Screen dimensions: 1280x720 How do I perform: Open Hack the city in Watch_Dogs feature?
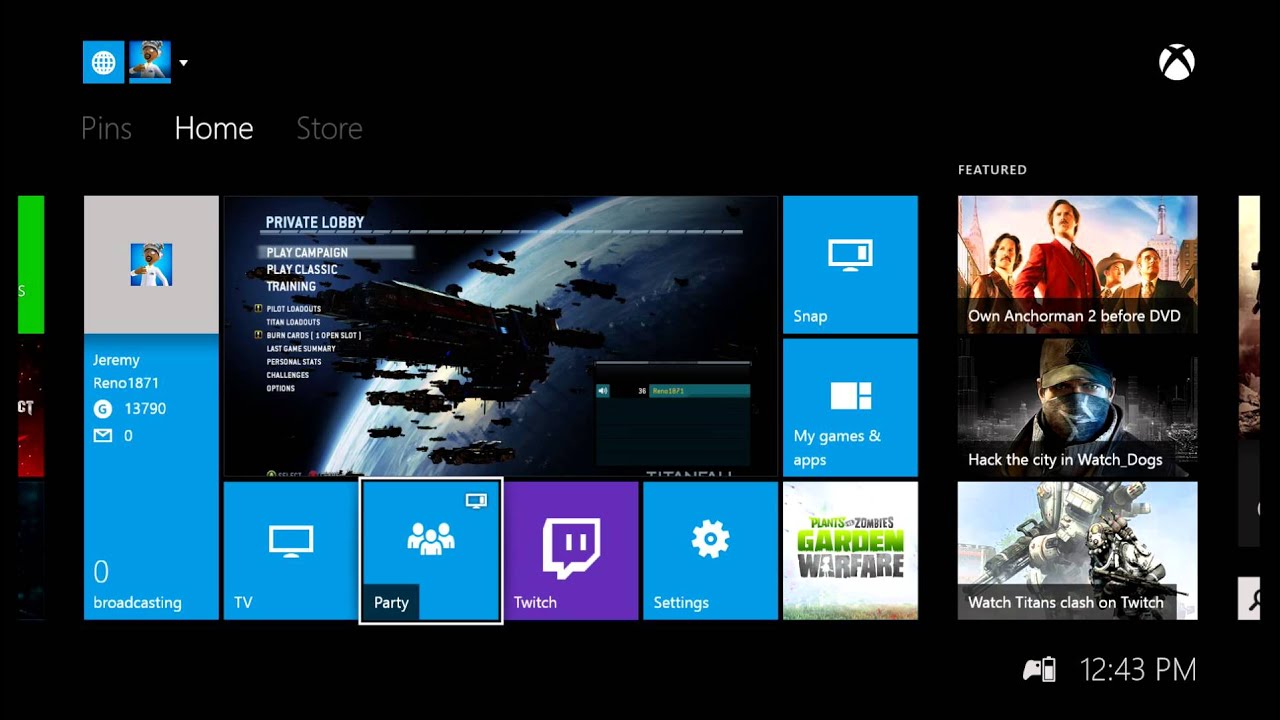[1077, 407]
